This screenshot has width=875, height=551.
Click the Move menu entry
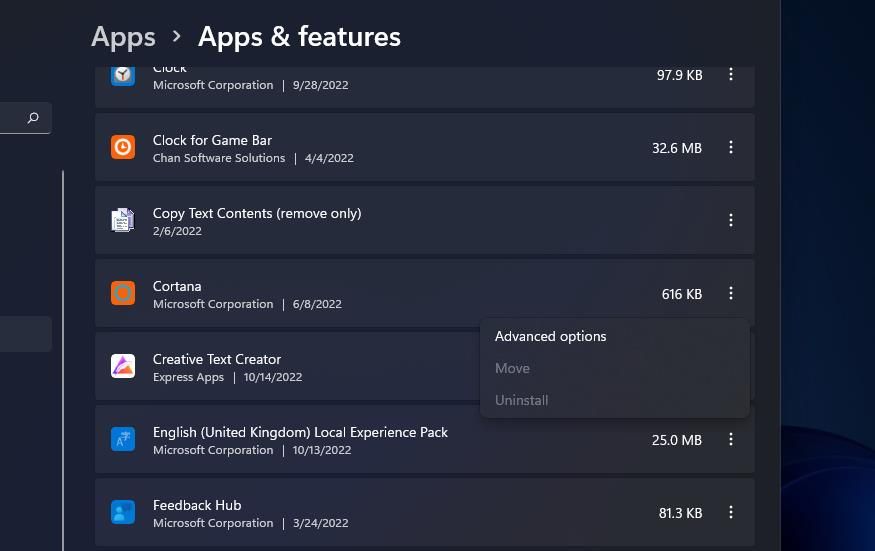tap(512, 369)
